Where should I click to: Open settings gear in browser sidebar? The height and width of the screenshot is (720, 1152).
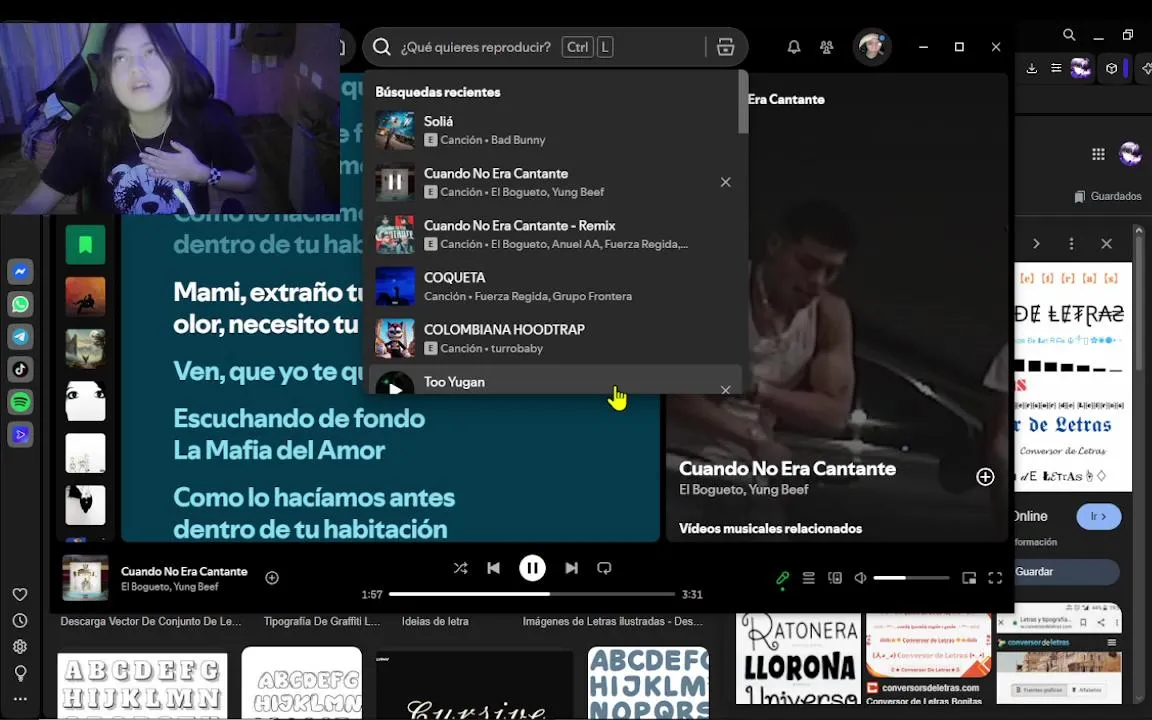20,647
